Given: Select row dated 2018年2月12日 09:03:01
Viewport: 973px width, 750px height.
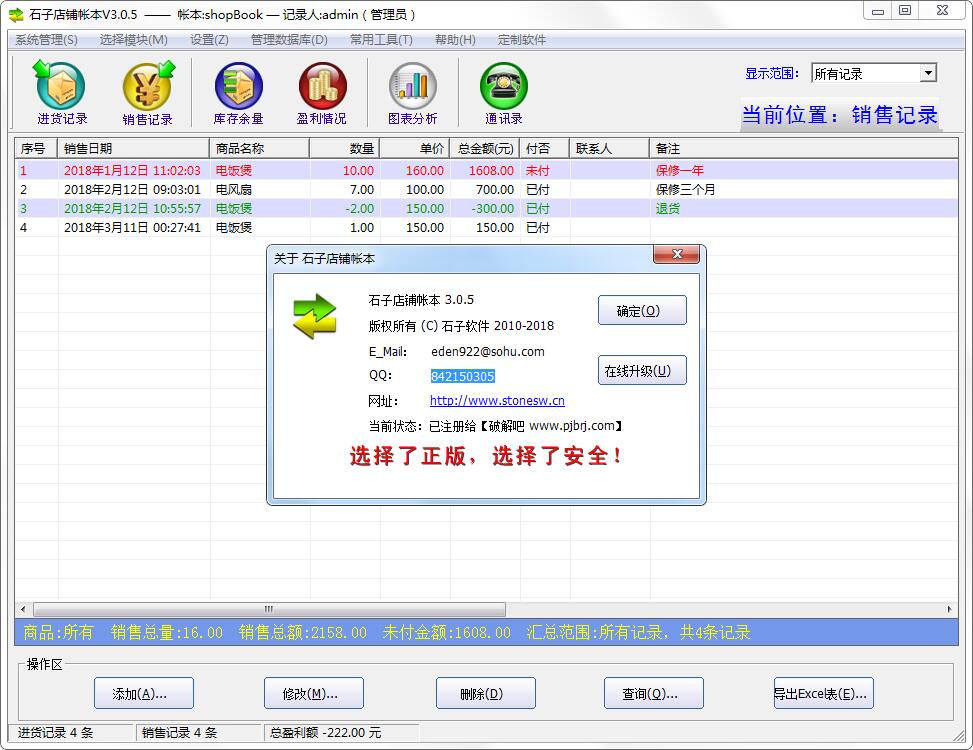Looking at the screenshot, I should coord(486,189).
